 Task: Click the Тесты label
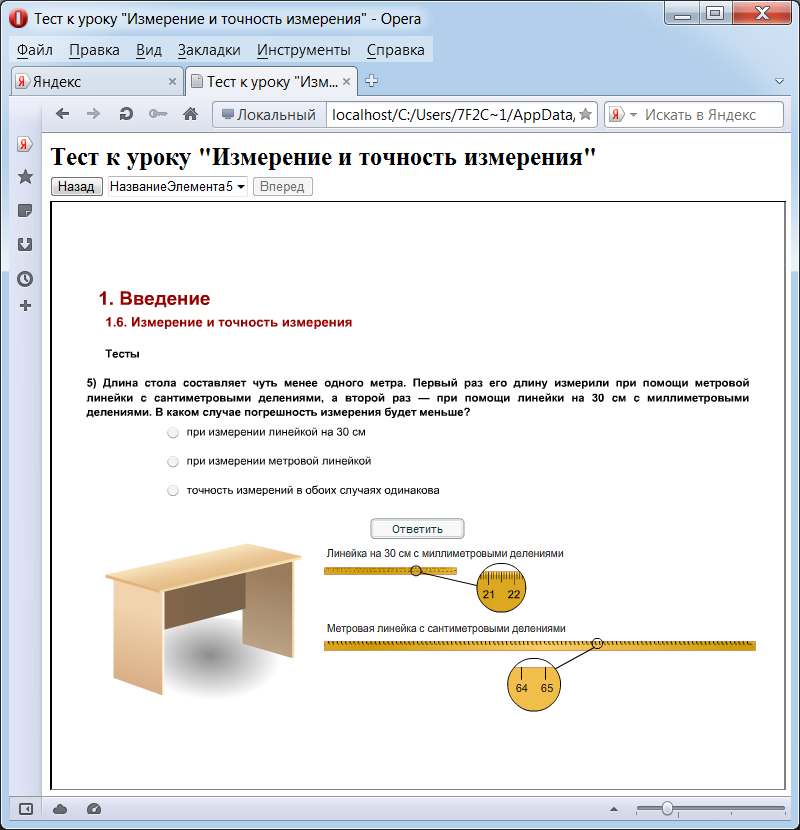click(122, 354)
